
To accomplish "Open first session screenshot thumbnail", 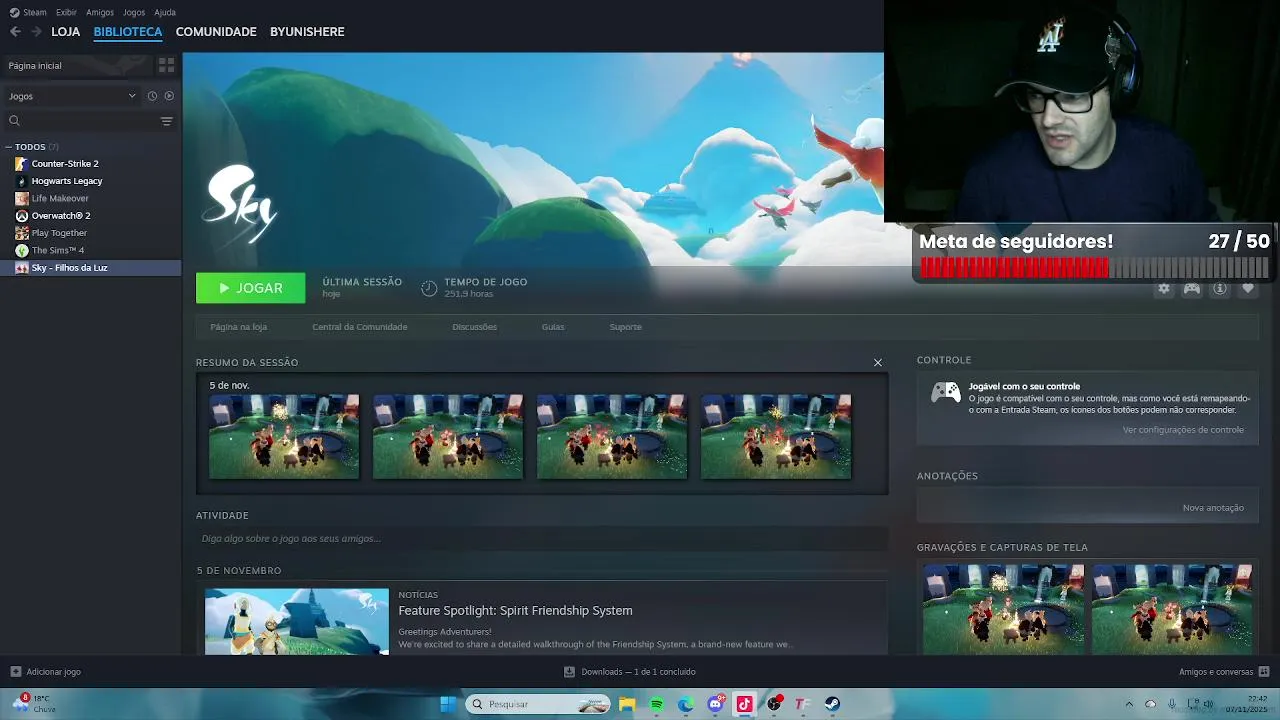I will point(284,436).
